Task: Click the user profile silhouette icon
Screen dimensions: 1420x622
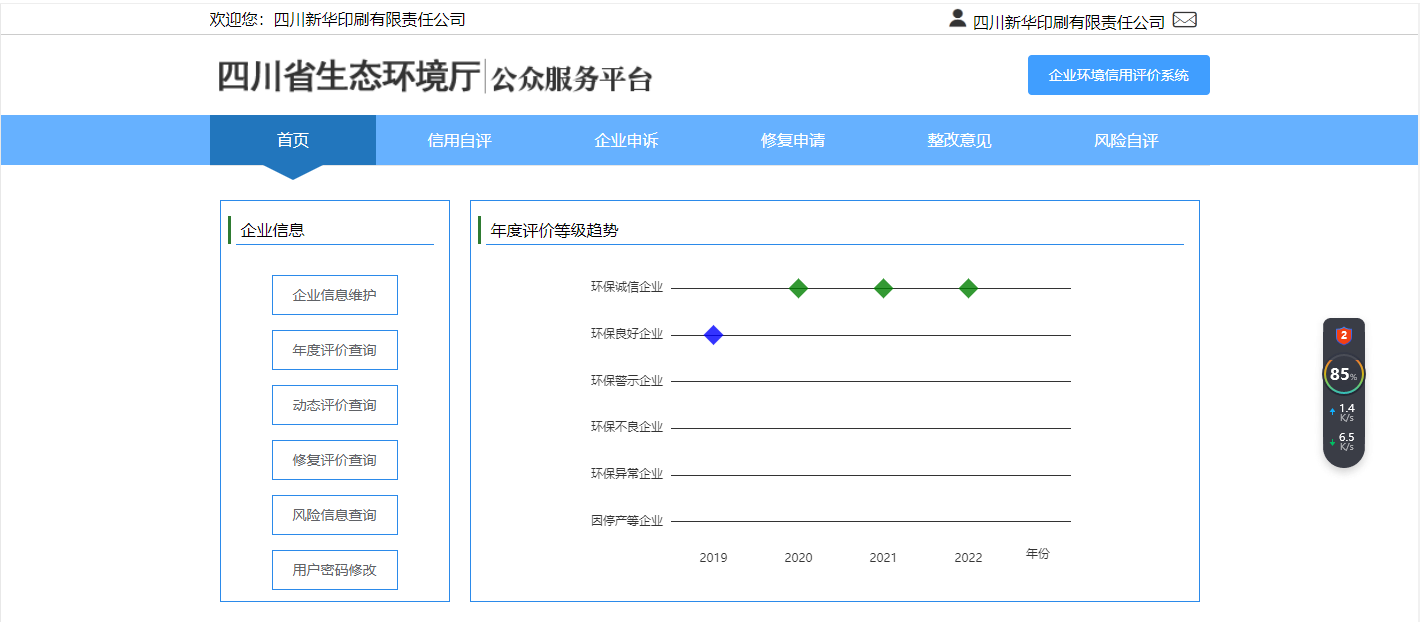Action: pos(958,18)
